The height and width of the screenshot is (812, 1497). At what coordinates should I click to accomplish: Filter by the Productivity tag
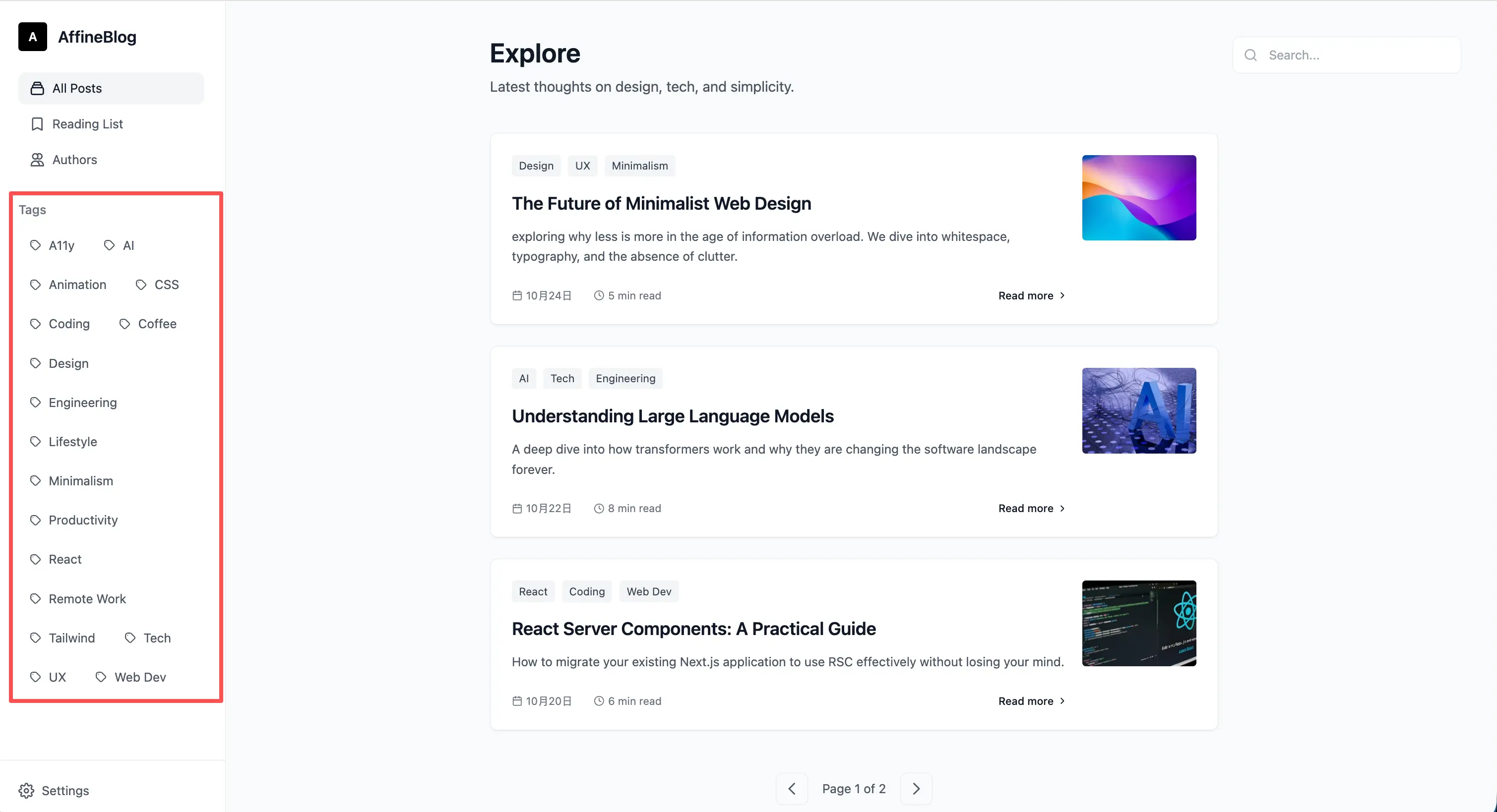pos(83,520)
